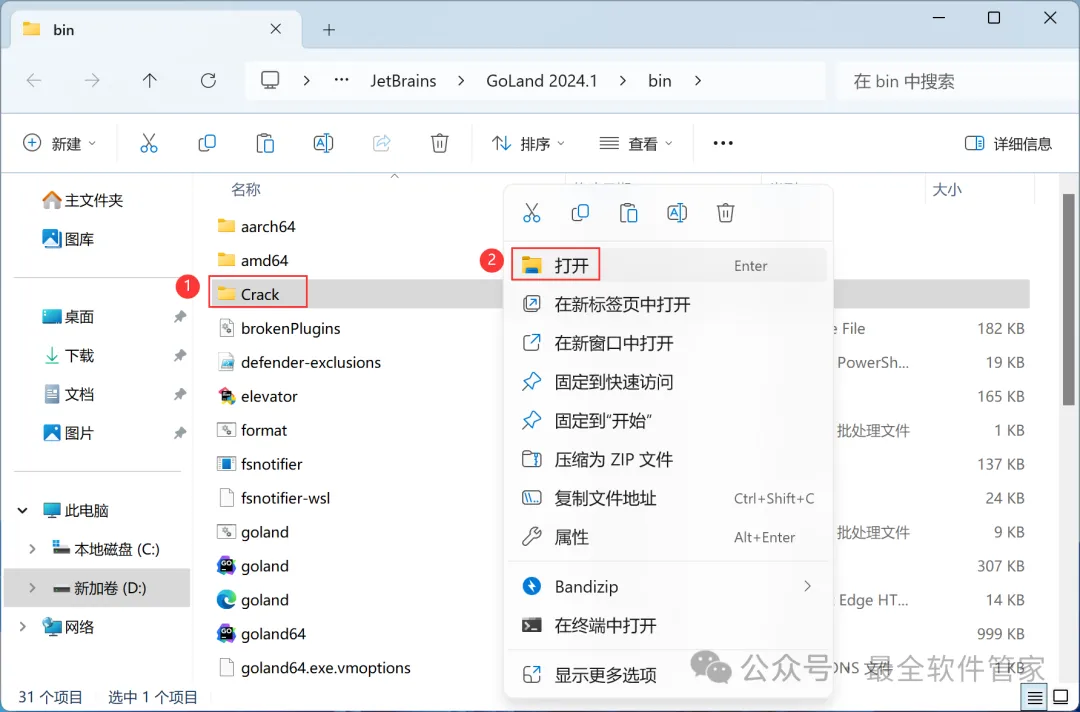Choose 打开 in the context menu

point(668,265)
